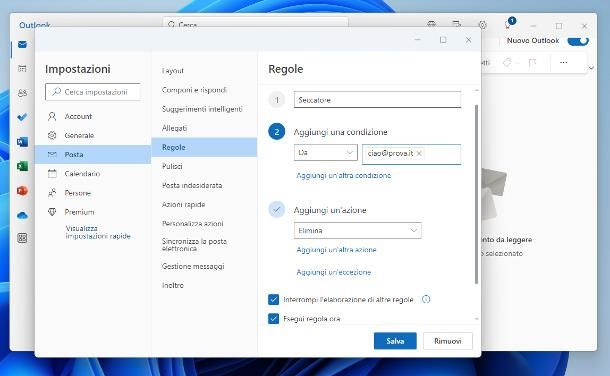This screenshot has width=610, height=376.
Task: Open Componi e rispondi settings
Action: tap(204, 90)
